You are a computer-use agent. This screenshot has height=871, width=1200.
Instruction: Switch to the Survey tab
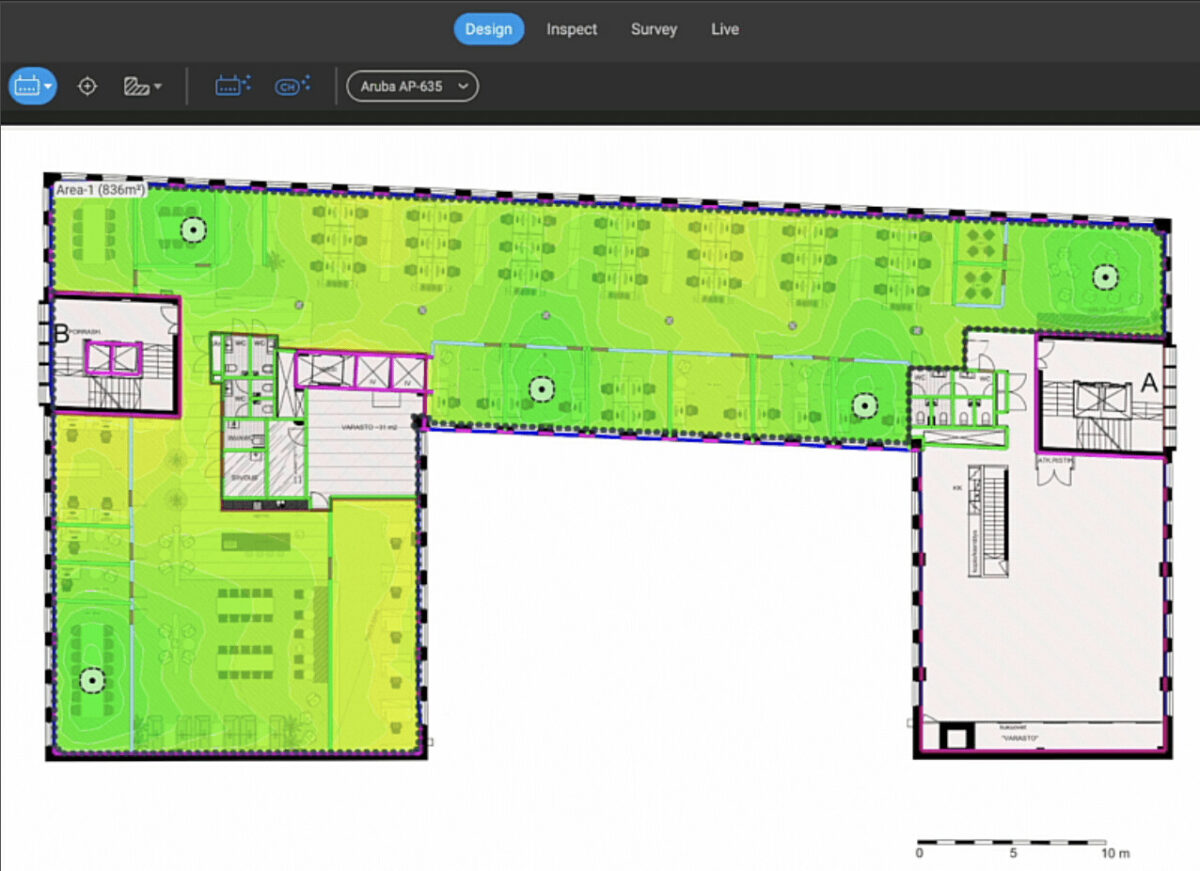click(x=653, y=29)
